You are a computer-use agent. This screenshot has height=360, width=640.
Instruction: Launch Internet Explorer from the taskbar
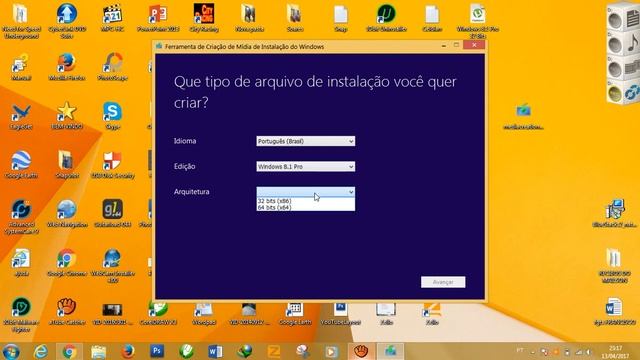pyautogui.click(x=40, y=351)
